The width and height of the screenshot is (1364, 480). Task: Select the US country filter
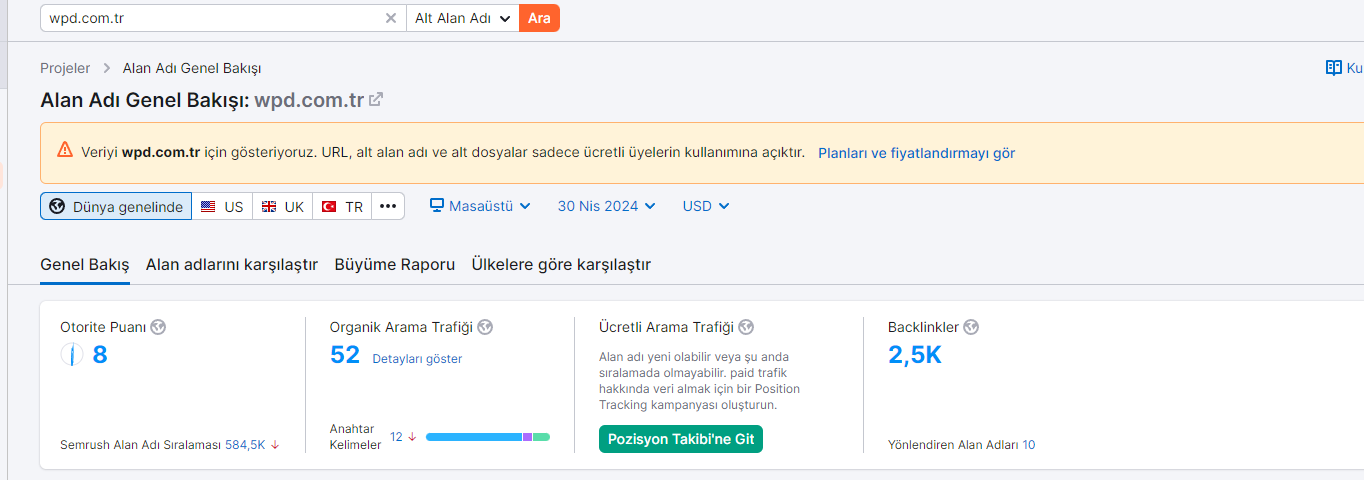[x=222, y=206]
